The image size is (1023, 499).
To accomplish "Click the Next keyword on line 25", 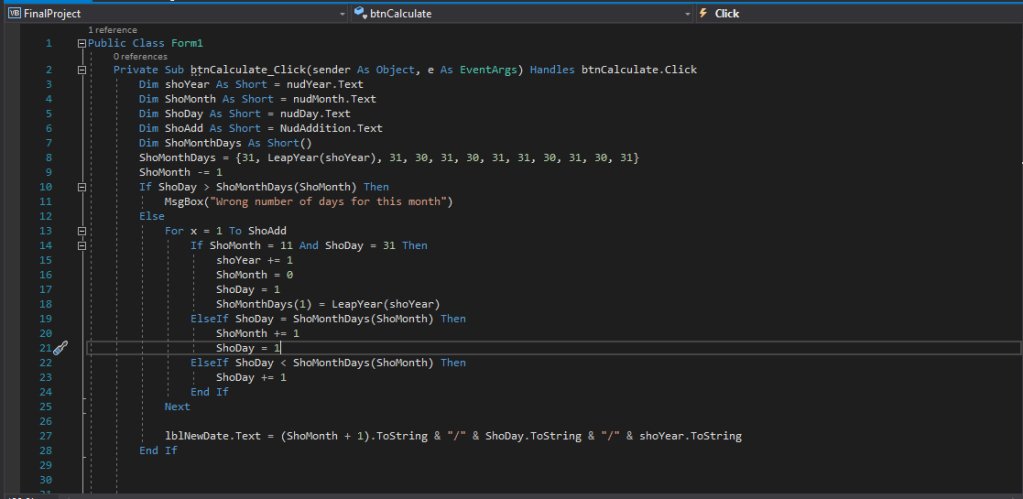I will (x=177, y=407).
